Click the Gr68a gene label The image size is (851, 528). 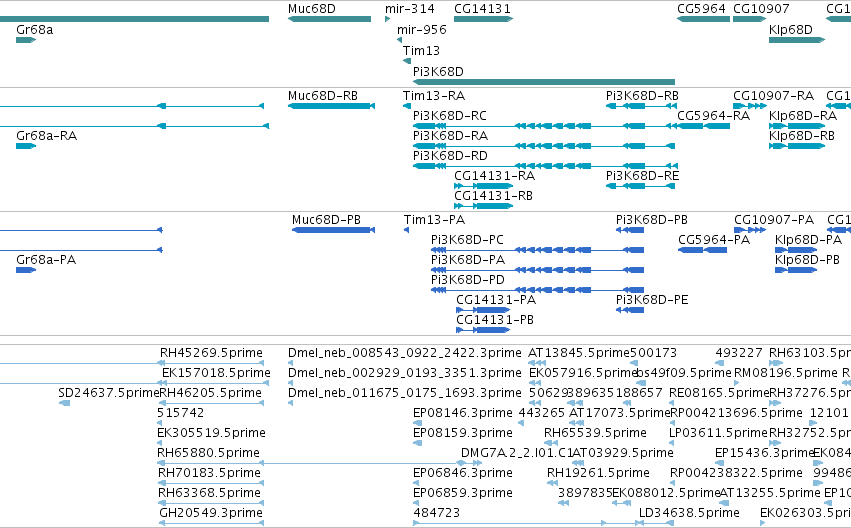(x=35, y=30)
